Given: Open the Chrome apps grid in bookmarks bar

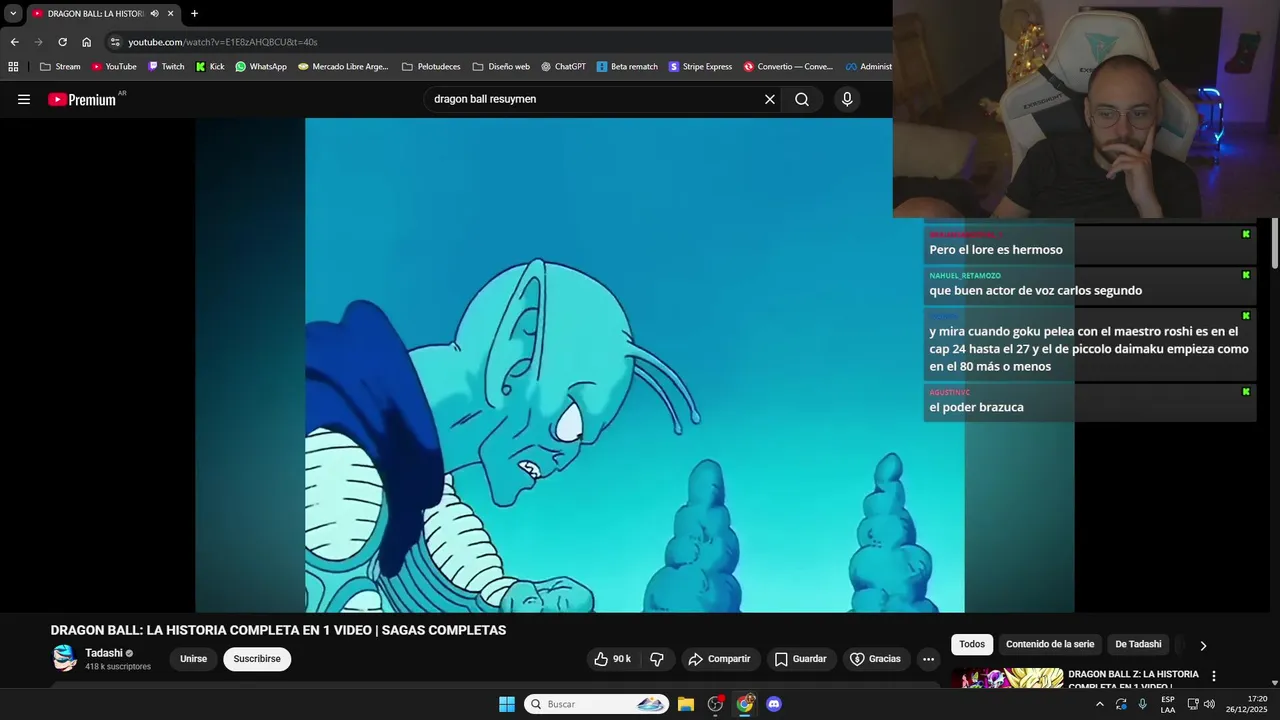Looking at the screenshot, I should pyautogui.click(x=13, y=67).
